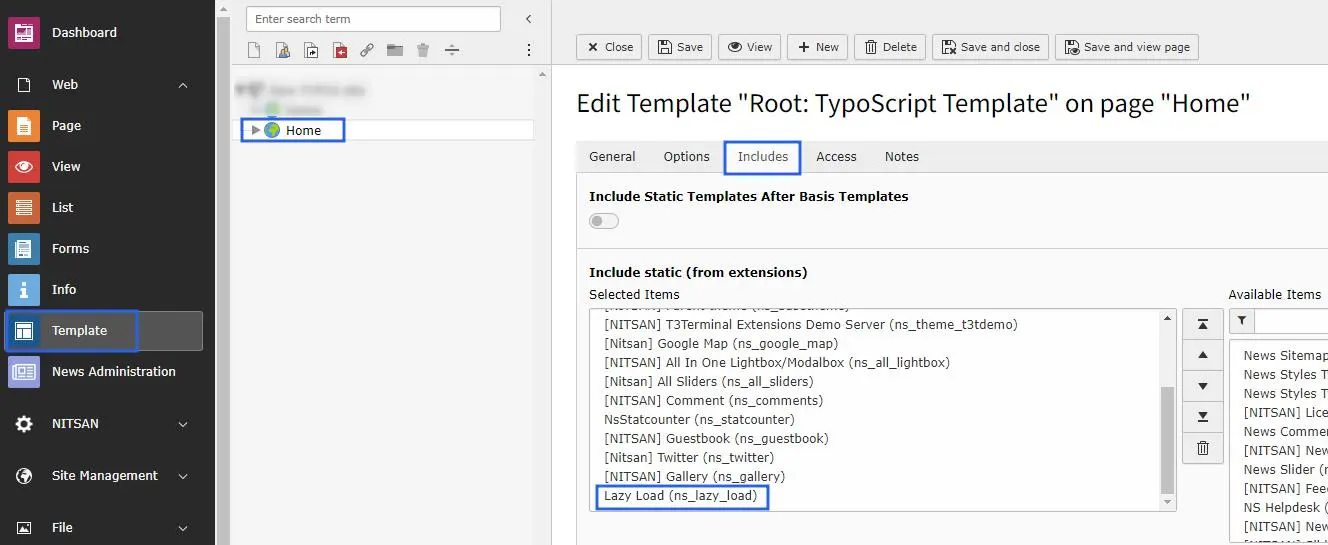Switch to the General tab
This screenshot has height=545, width=1328.
point(612,157)
